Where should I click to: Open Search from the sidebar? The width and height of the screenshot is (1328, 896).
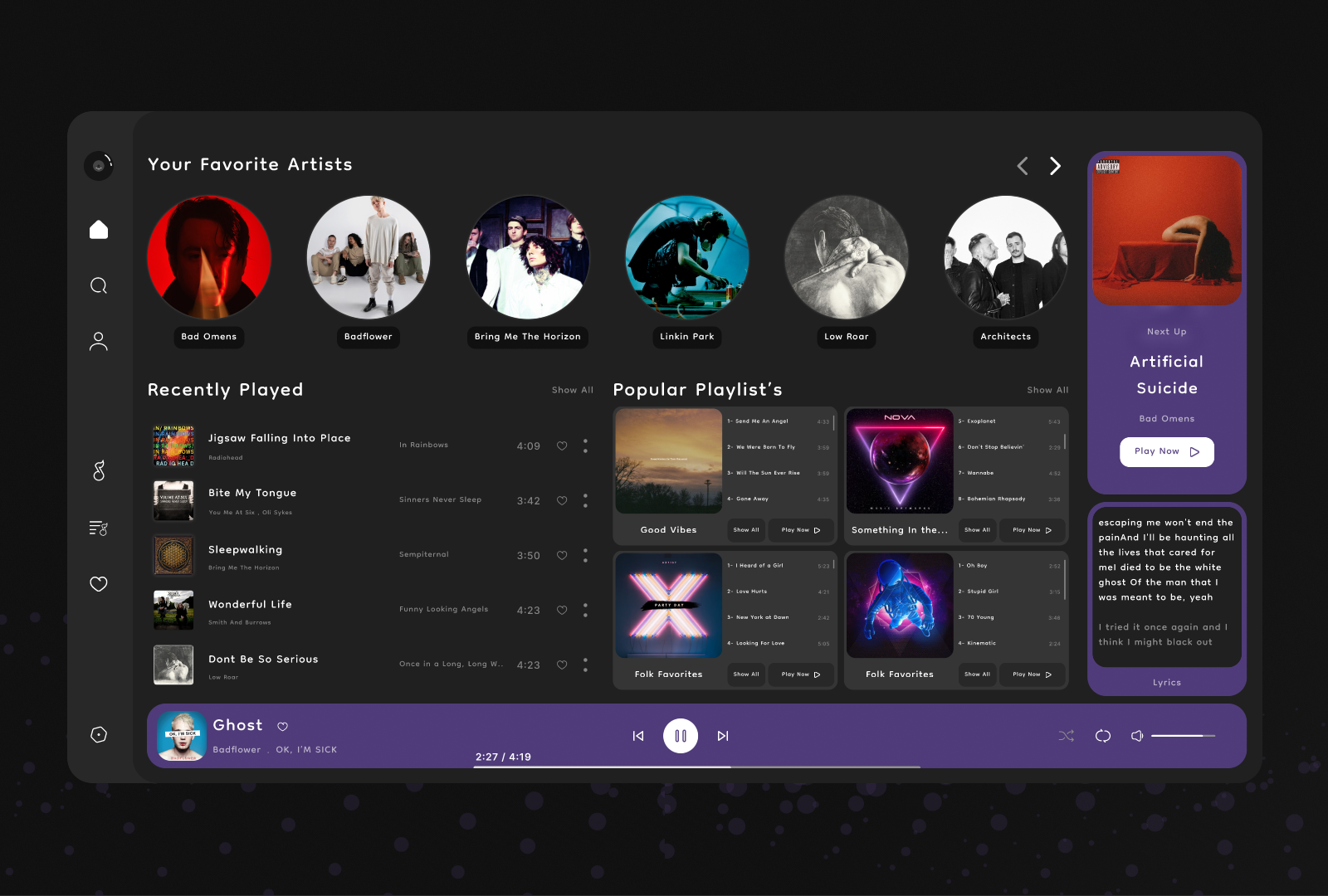(x=98, y=285)
